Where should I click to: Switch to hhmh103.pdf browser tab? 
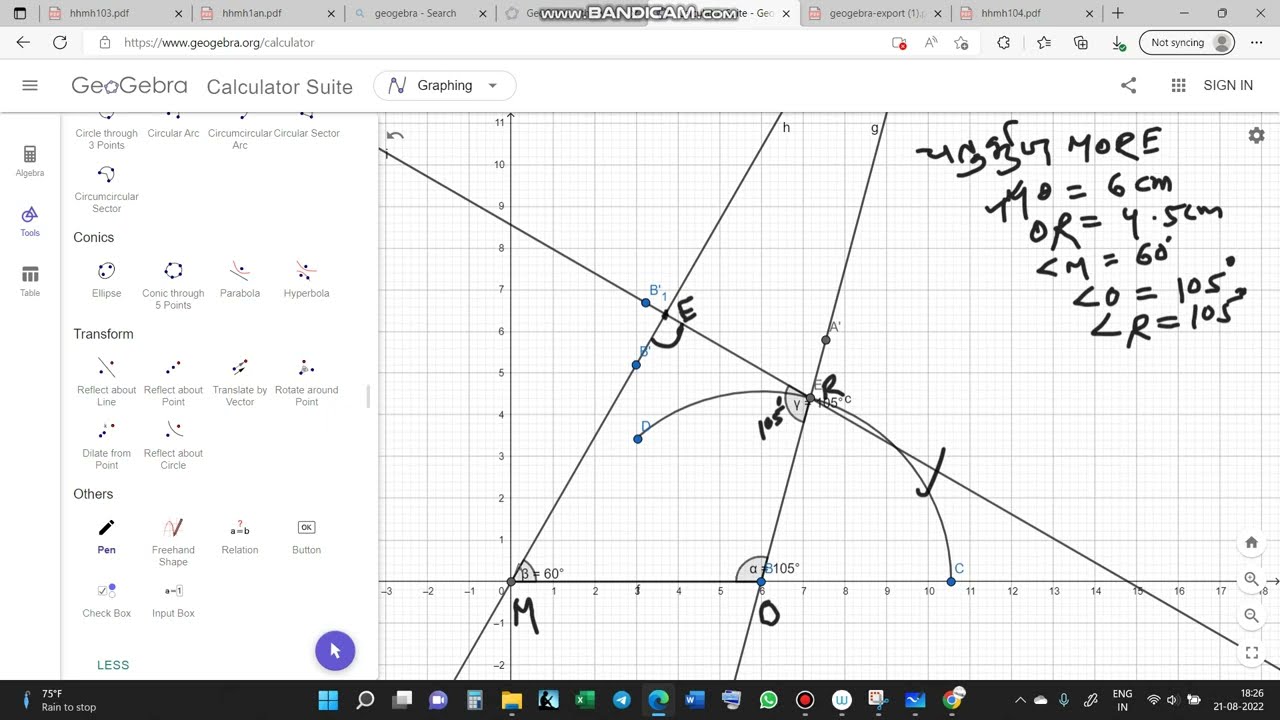click(x=111, y=14)
